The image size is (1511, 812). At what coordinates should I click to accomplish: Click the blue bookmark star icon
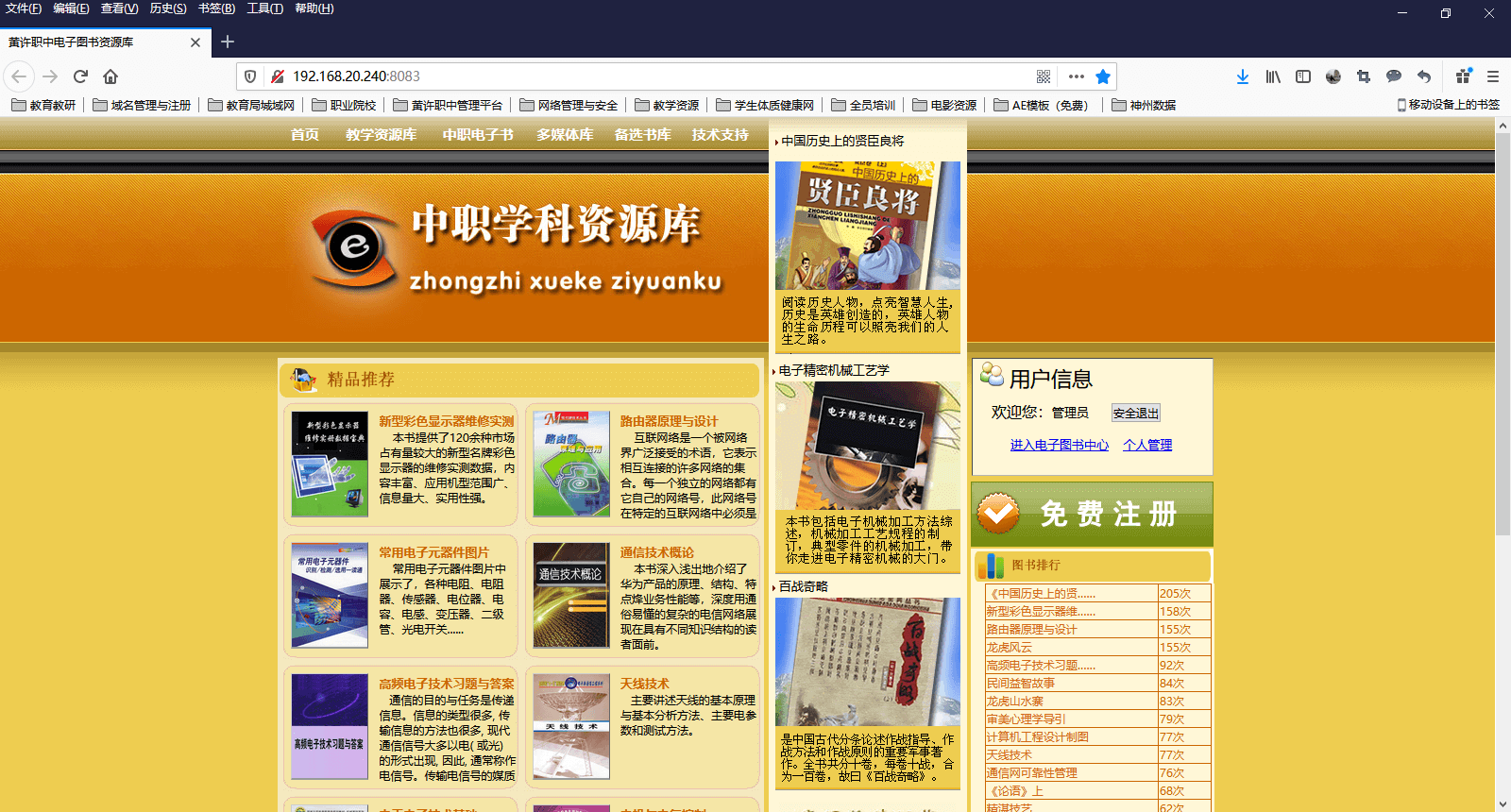[1102, 76]
